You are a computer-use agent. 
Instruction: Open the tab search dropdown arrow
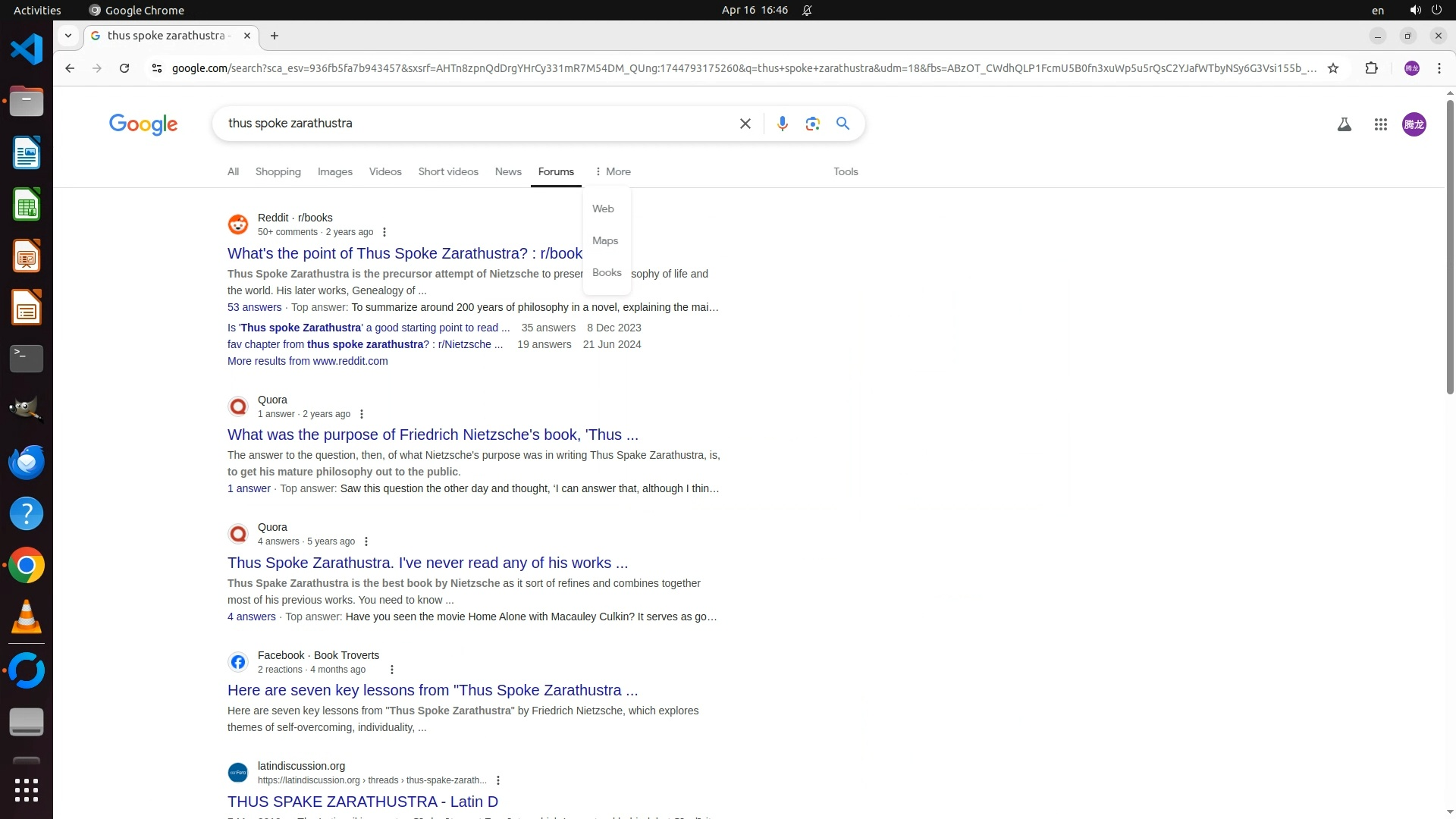(68, 36)
